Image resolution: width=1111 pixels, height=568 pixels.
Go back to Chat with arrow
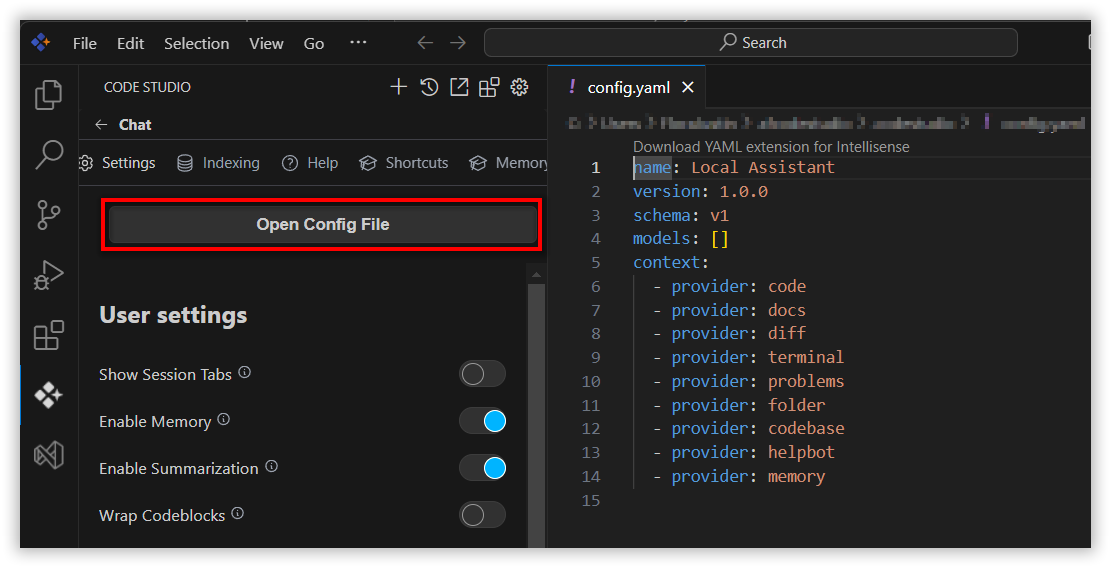(101, 125)
